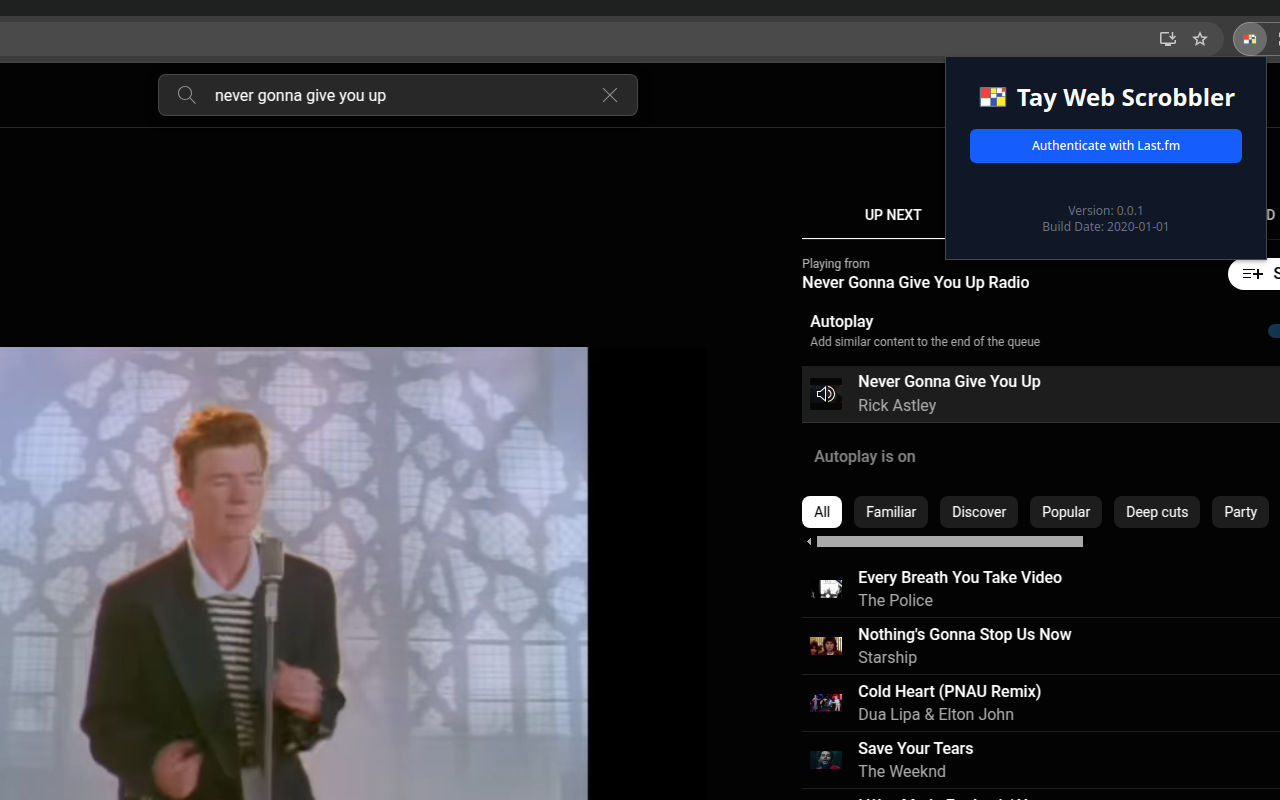The height and width of the screenshot is (800, 1280).
Task: Select the Familiar filter chip
Action: (x=891, y=512)
